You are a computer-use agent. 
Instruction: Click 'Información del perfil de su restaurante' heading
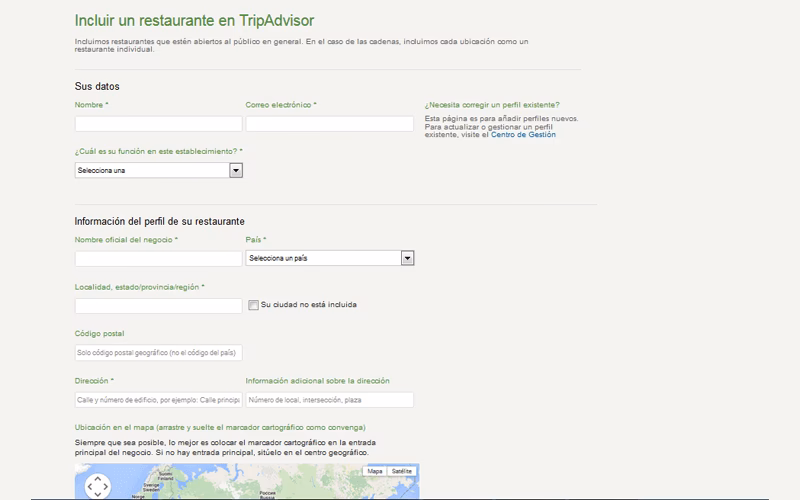pyautogui.click(x=159, y=221)
